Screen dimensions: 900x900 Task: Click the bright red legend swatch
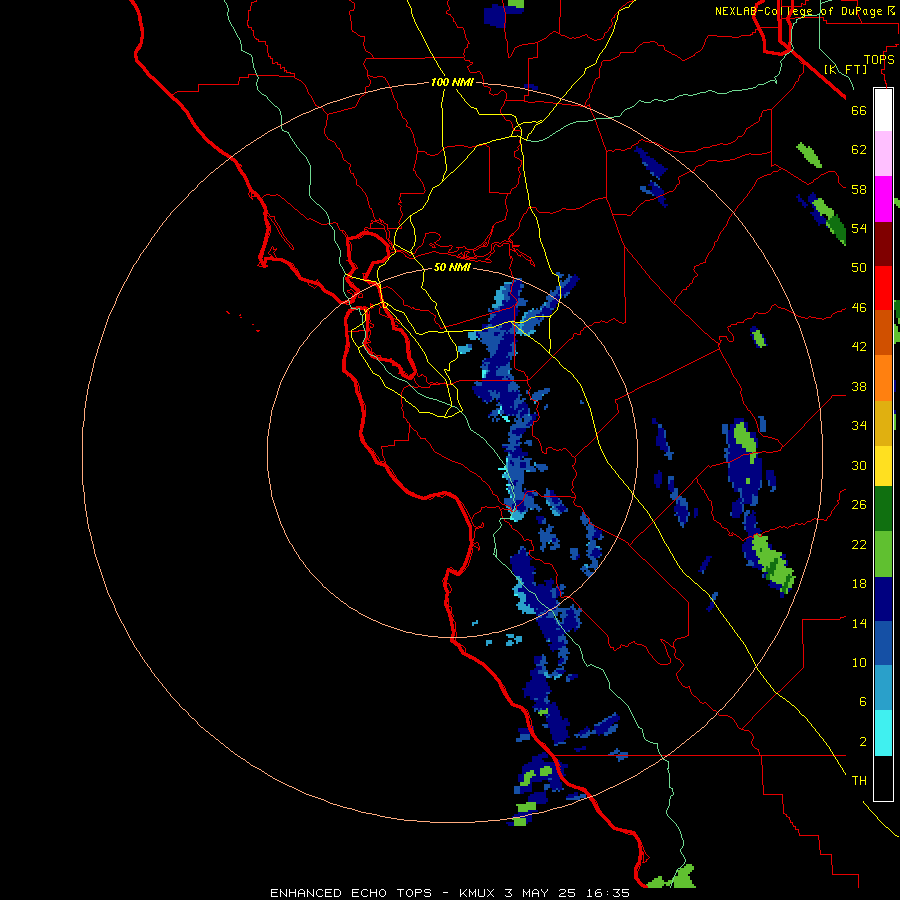883,288
